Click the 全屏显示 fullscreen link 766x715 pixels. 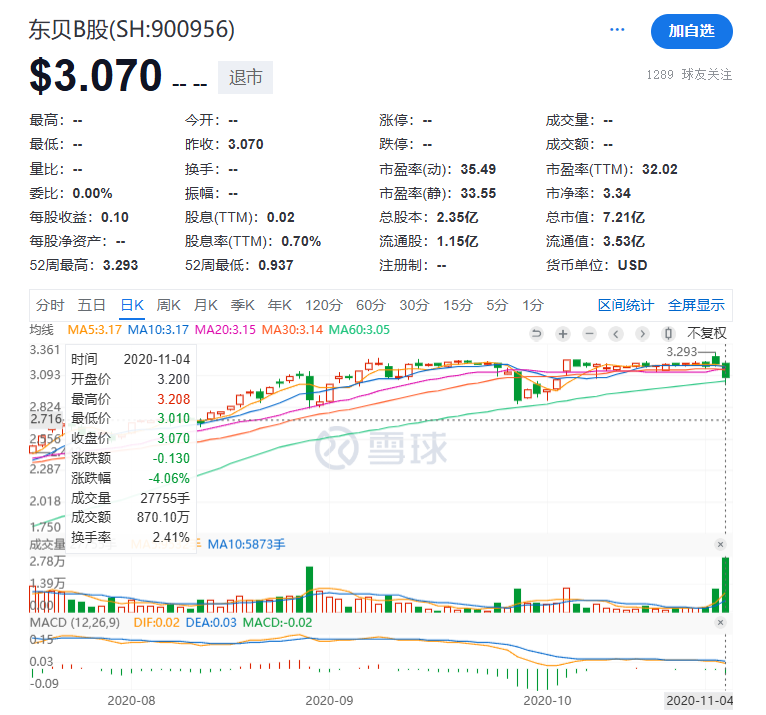(x=696, y=305)
